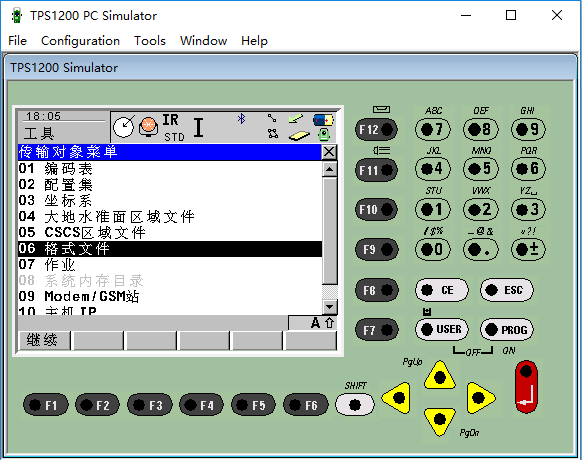582x460 pixels.
Task: Close the 传输对象菜单 dialog with X
Action: point(329,152)
